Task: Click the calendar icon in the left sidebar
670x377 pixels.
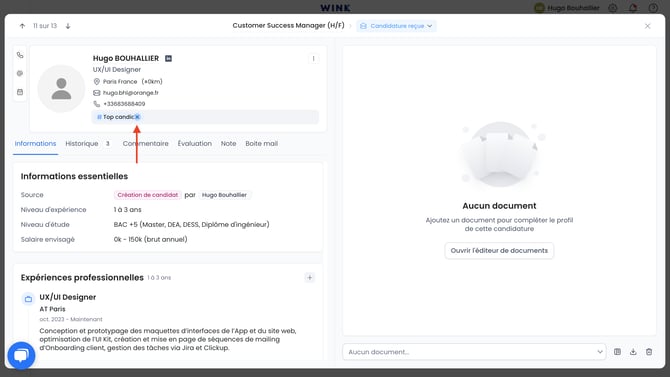Action: click(x=20, y=92)
